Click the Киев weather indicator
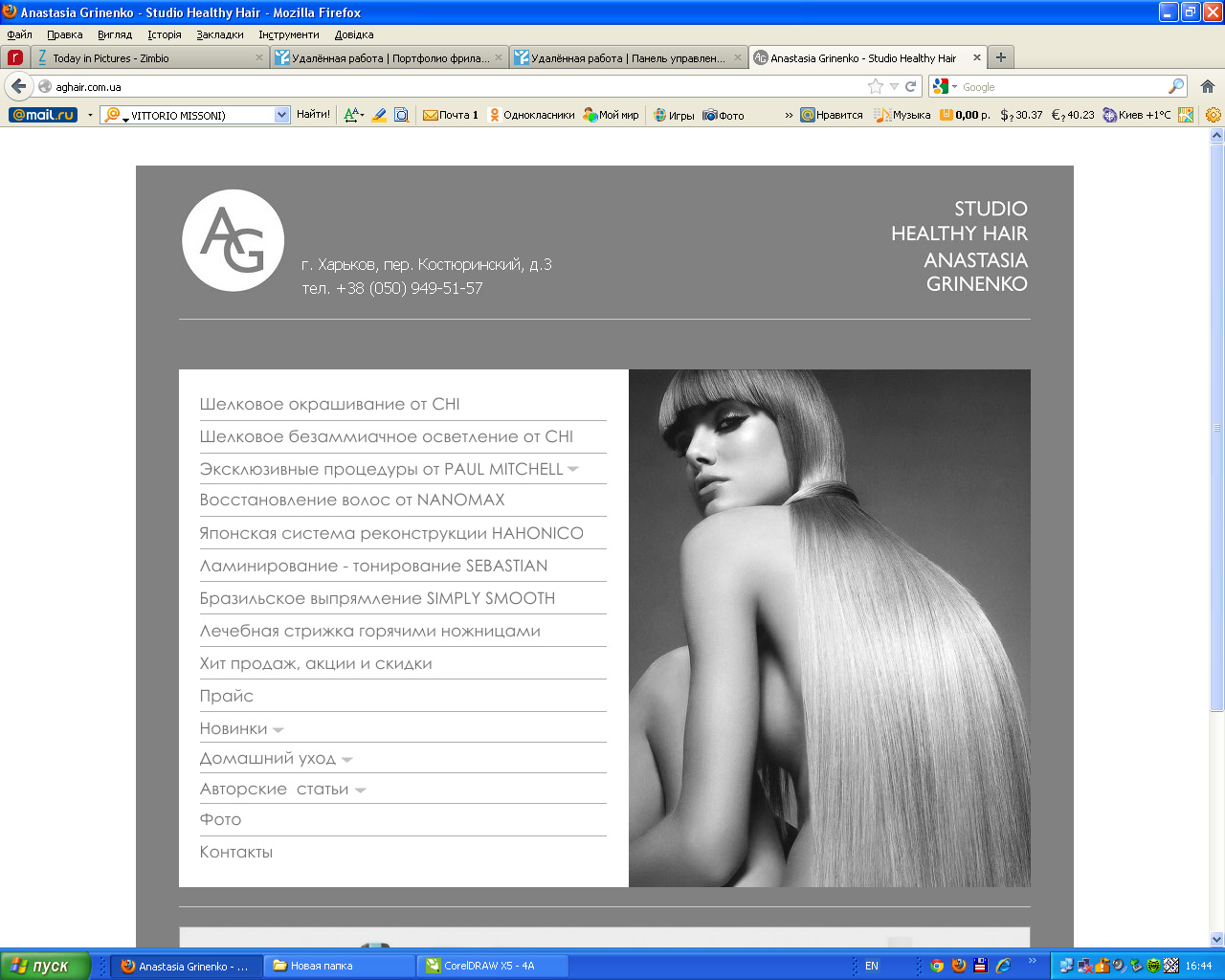Image resolution: width=1225 pixels, height=980 pixels. (1137, 115)
